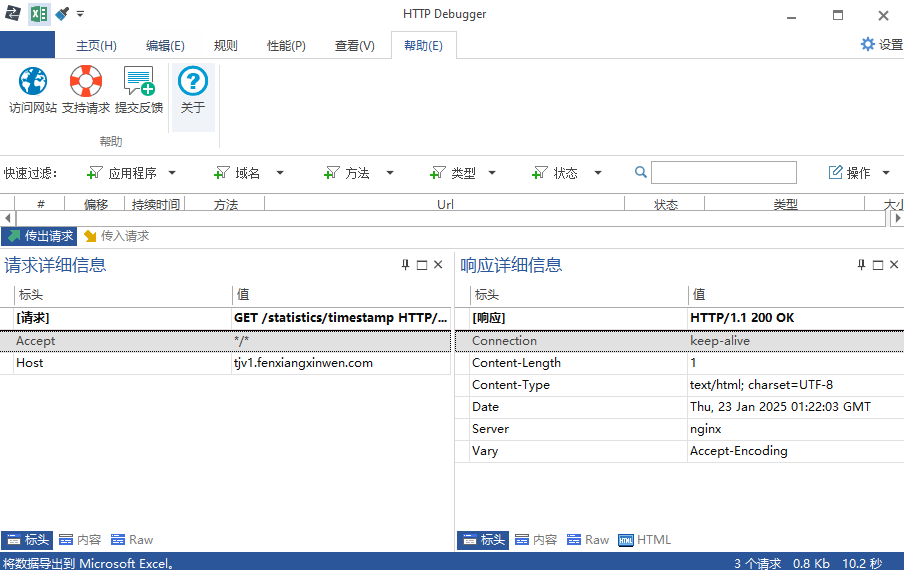Select the Help 帮助(E) ribbon tab

(423, 46)
